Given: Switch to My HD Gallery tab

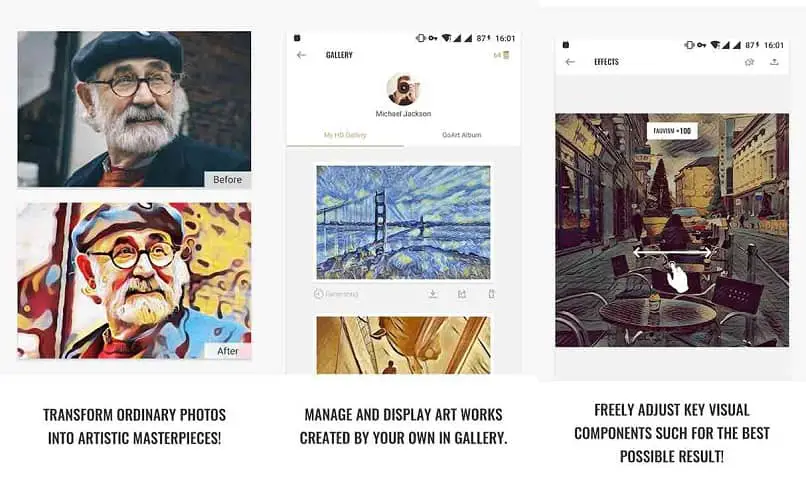Looking at the screenshot, I should tap(345, 135).
